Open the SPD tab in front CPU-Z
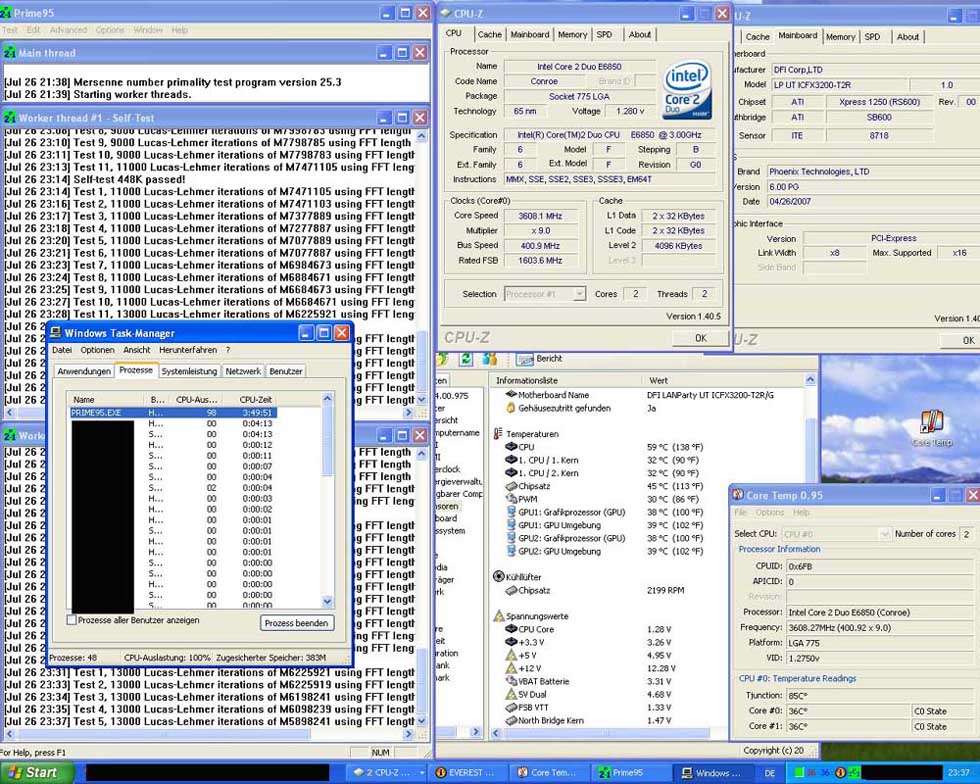980x784 pixels. tap(604, 35)
